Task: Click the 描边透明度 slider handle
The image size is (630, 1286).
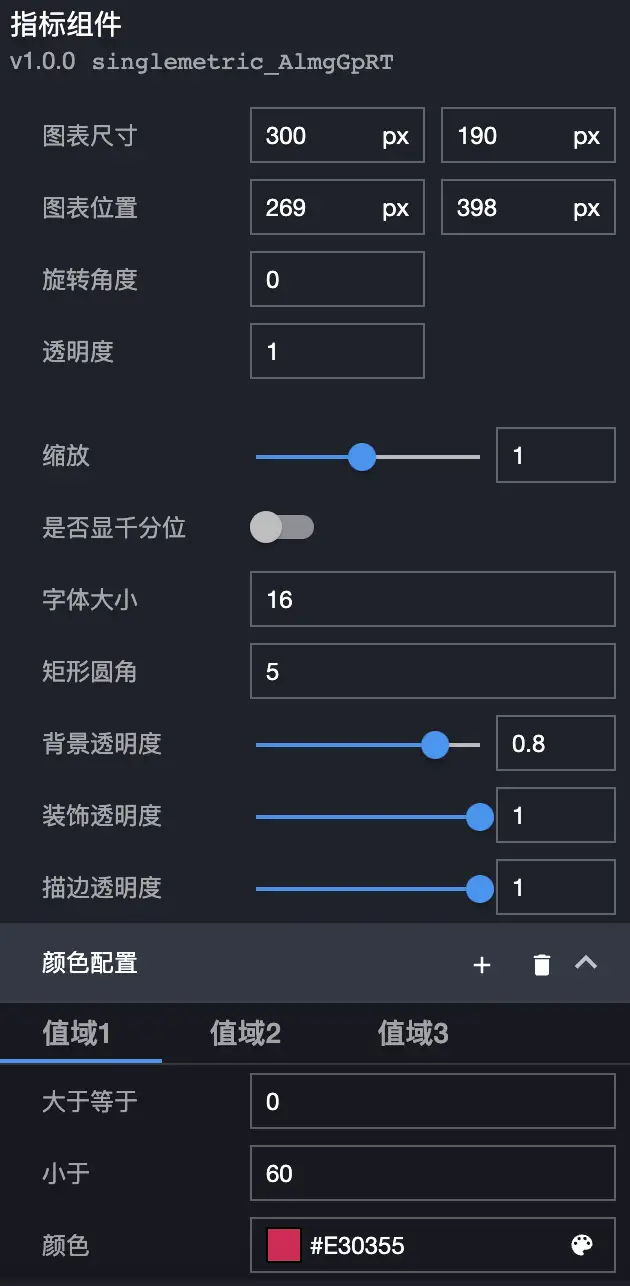Action: 480,888
